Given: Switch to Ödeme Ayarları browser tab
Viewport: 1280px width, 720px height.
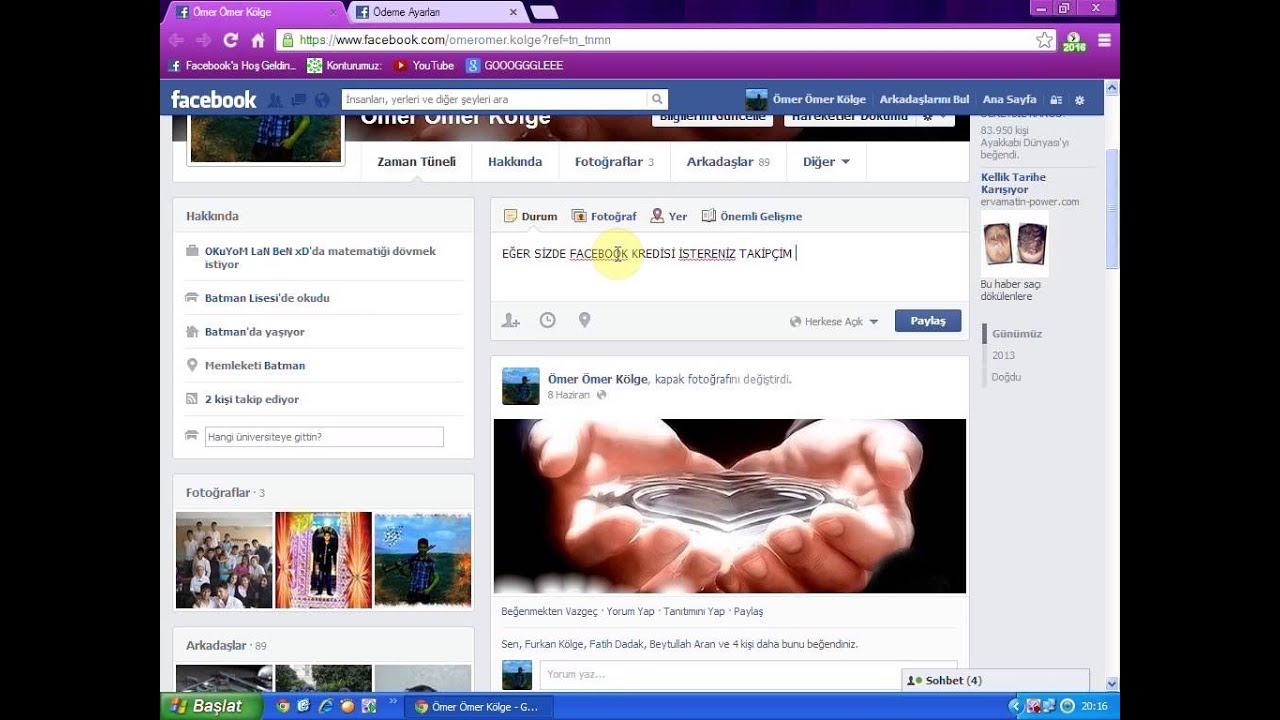Looking at the screenshot, I should click(x=437, y=12).
